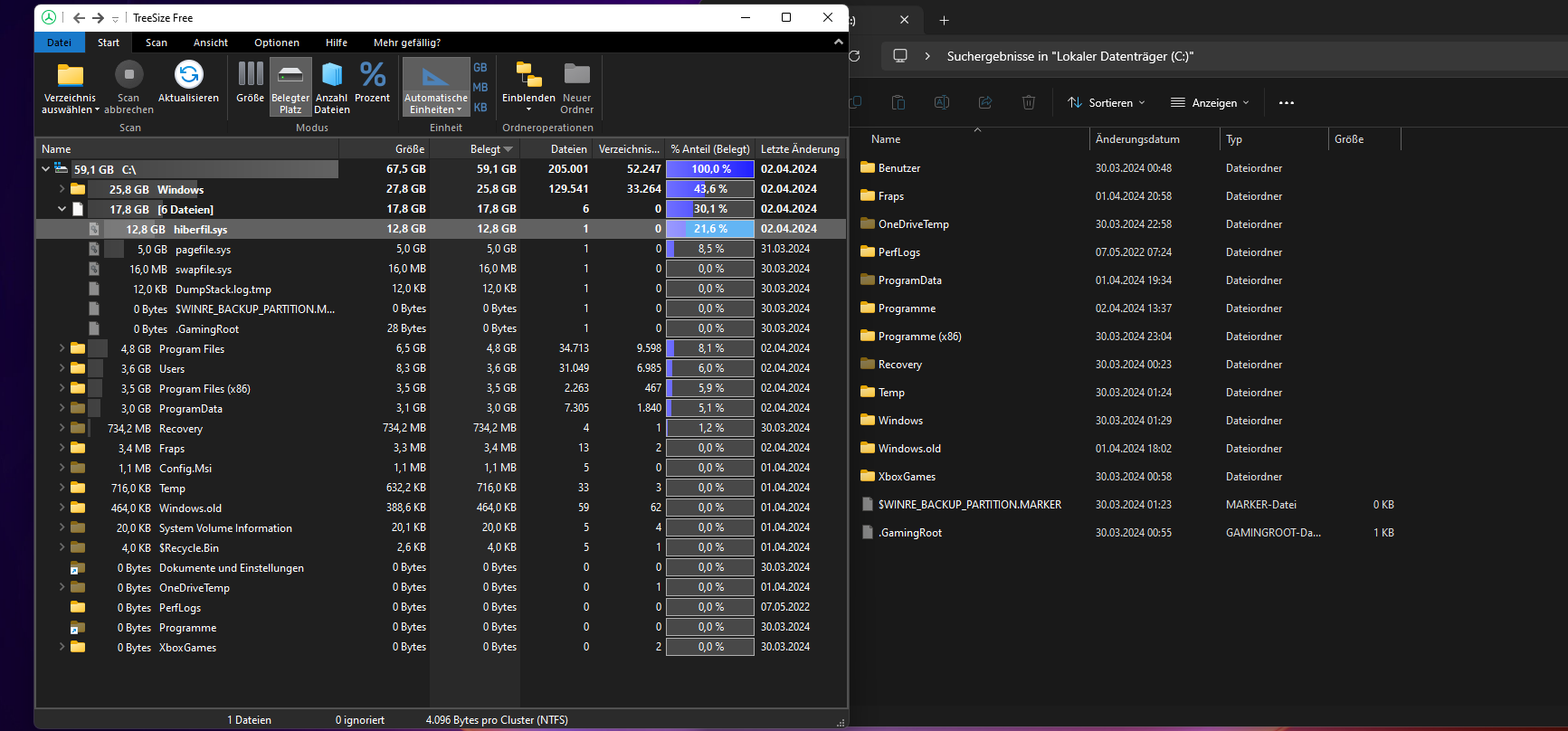Sort by Größe column in TreeSize
This screenshot has width=1568, height=731.
(385, 149)
